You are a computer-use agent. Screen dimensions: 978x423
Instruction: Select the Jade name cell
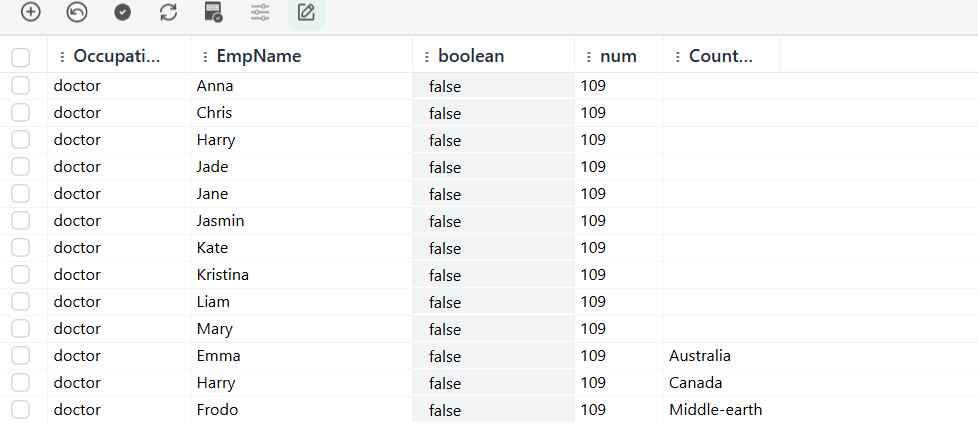(302, 167)
